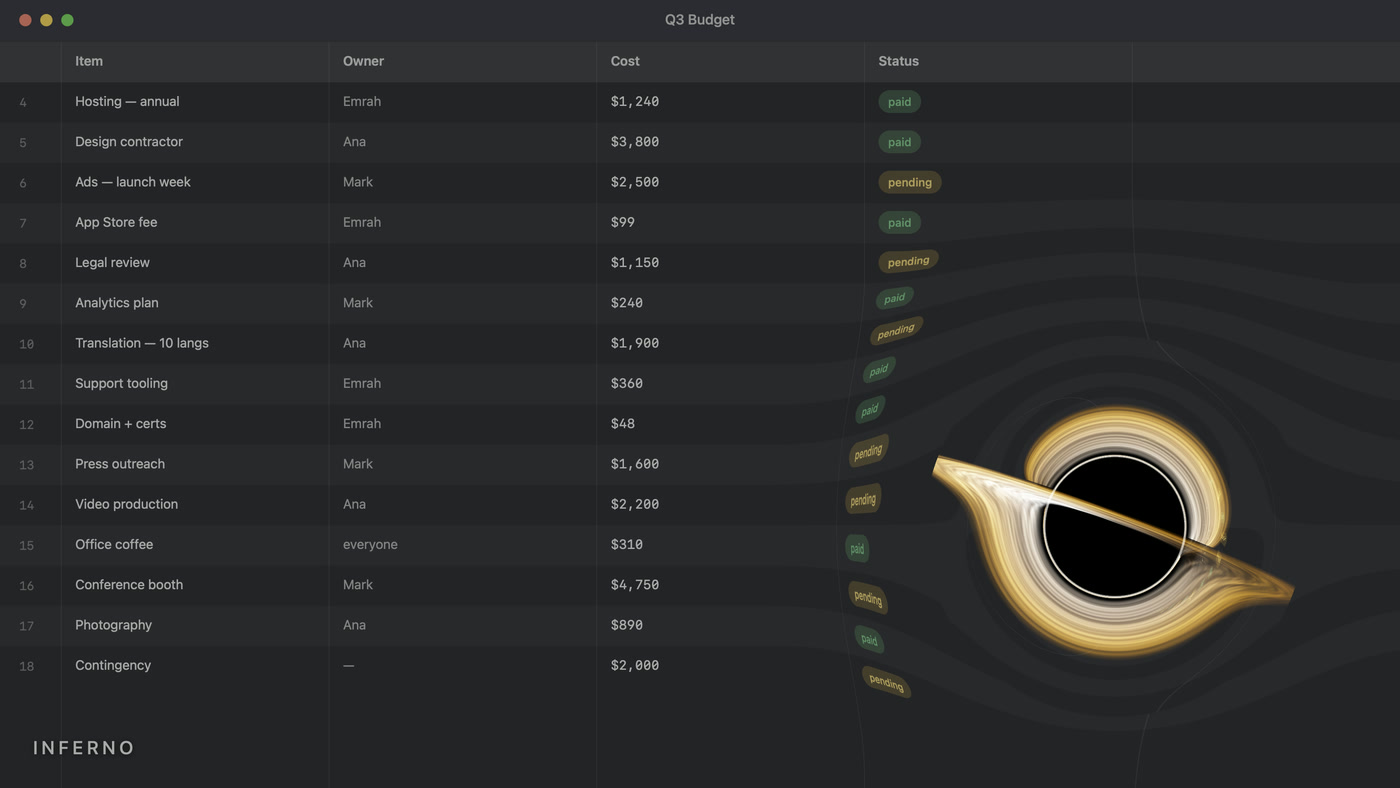Viewport: 1400px width, 788px height.
Task: Click the paid badge for App Store fee
Action: 899,223
